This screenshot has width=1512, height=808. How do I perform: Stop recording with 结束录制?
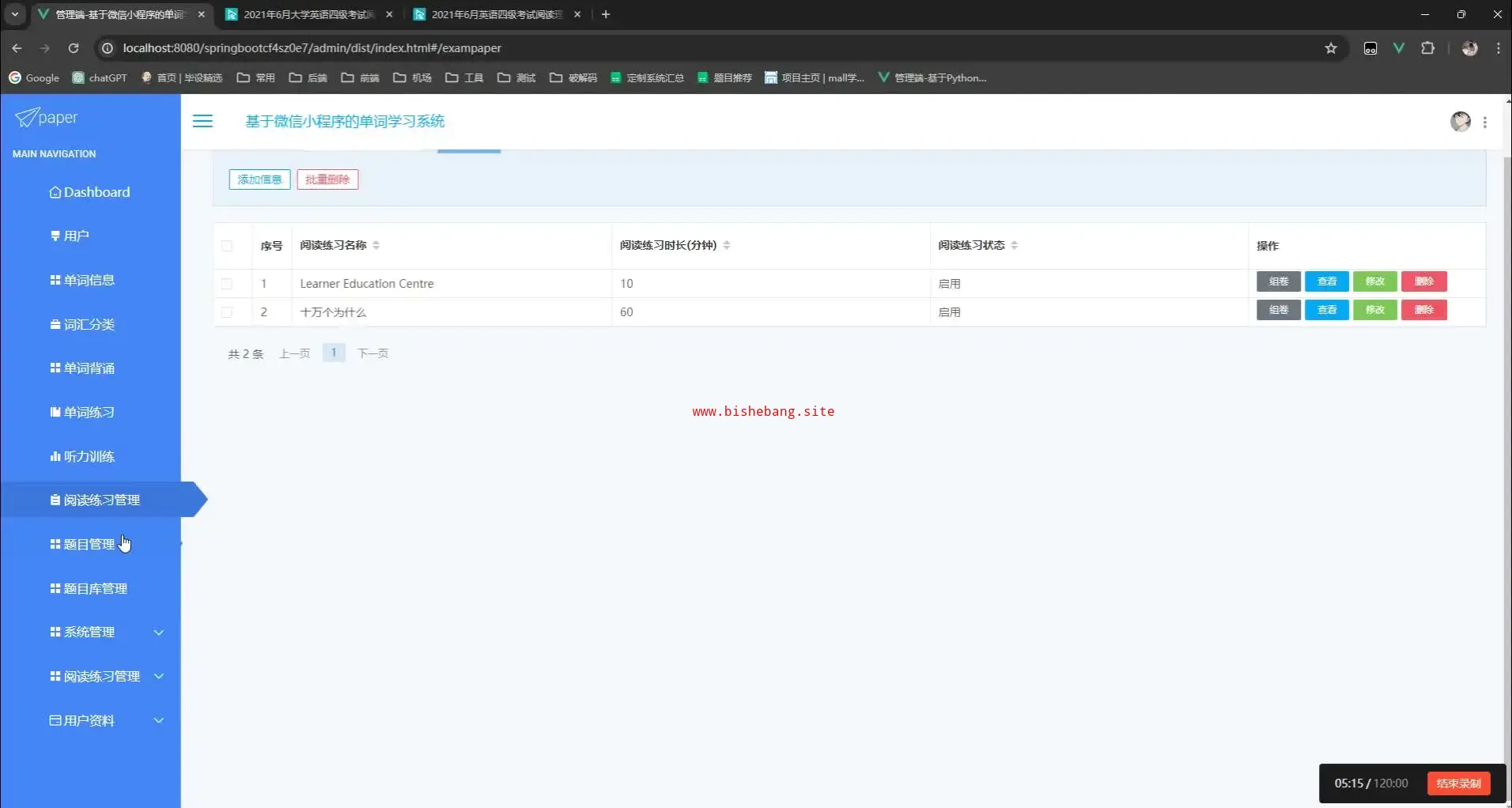pyautogui.click(x=1459, y=783)
